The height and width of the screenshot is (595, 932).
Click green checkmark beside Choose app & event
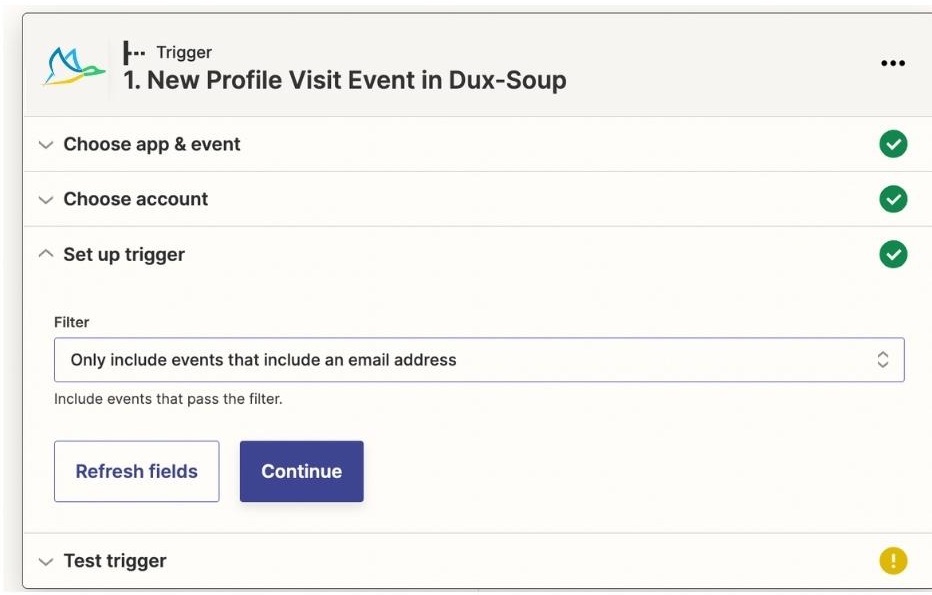click(x=893, y=144)
